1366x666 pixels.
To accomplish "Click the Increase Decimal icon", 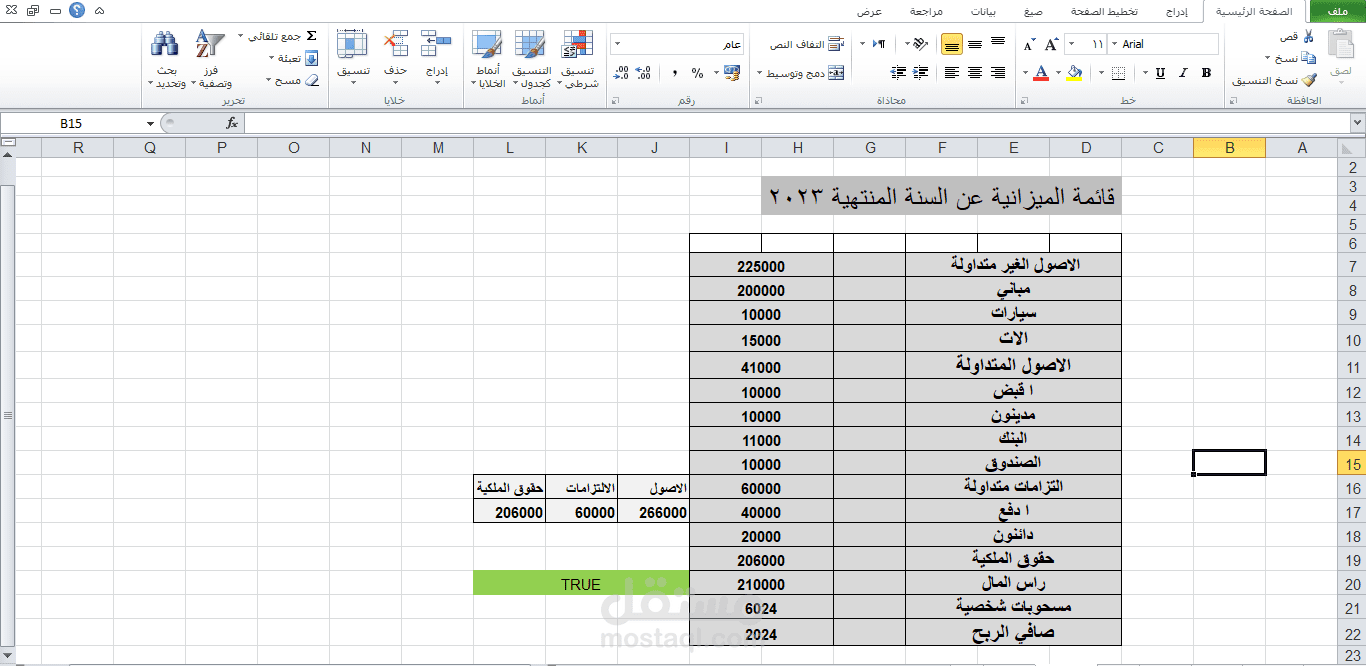I will click(x=644, y=73).
